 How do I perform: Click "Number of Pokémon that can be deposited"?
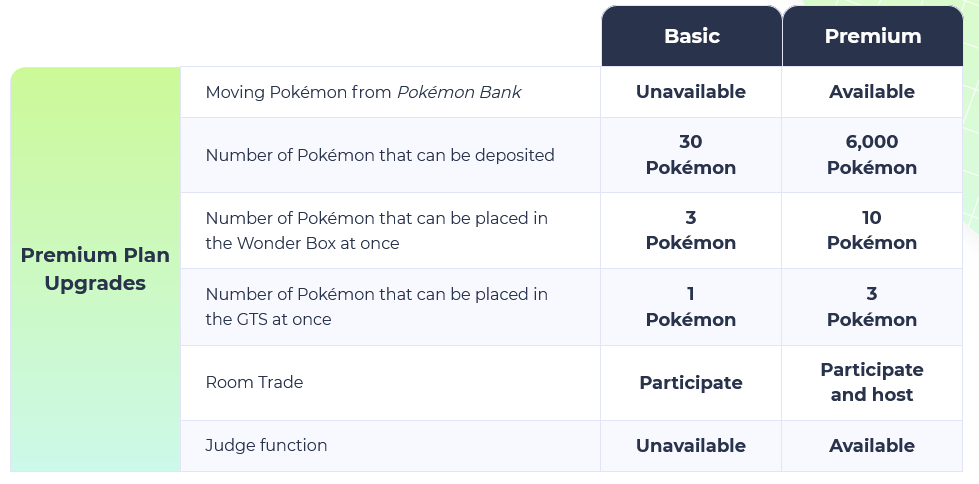tap(379, 155)
